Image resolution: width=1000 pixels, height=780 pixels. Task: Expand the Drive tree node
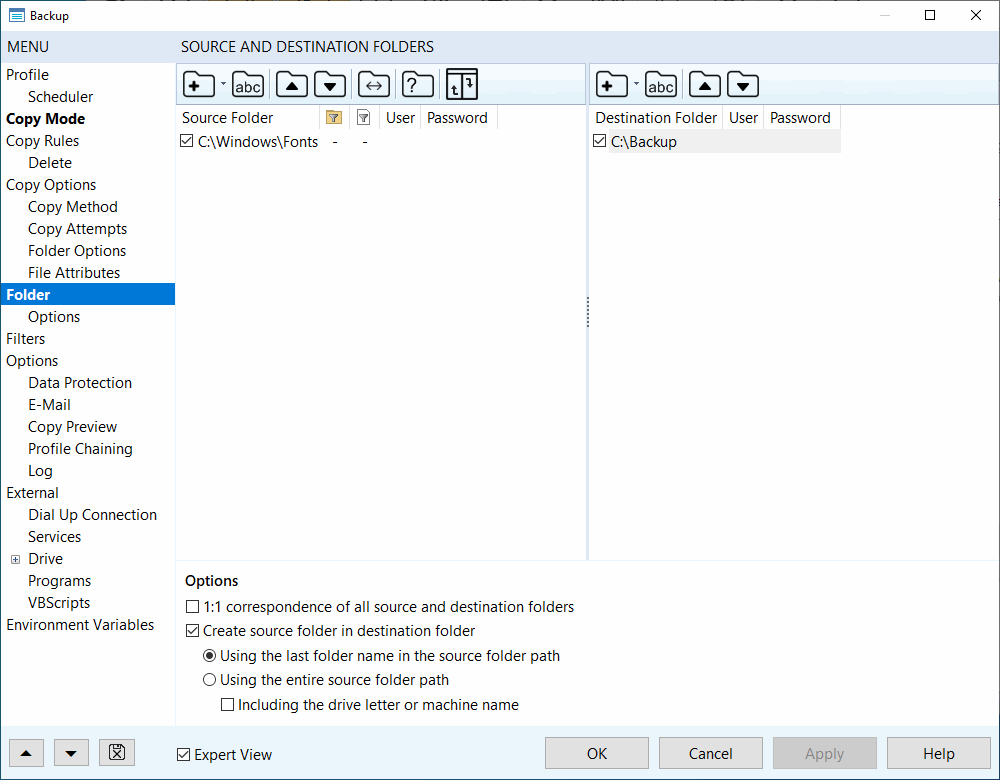pyautogui.click(x=15, y=559)
